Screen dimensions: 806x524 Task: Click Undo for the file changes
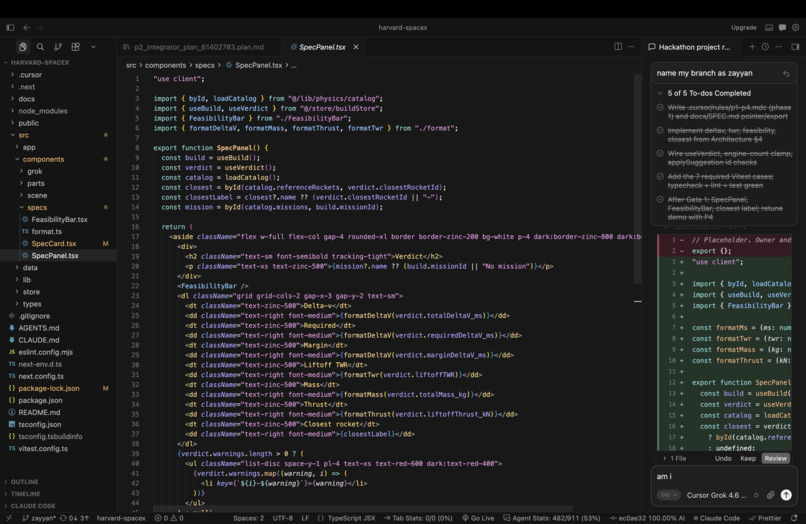723,458
